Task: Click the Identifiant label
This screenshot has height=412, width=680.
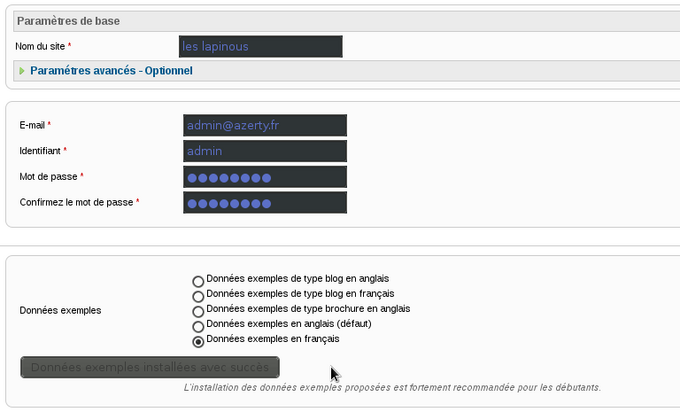Action: (40, 151)
